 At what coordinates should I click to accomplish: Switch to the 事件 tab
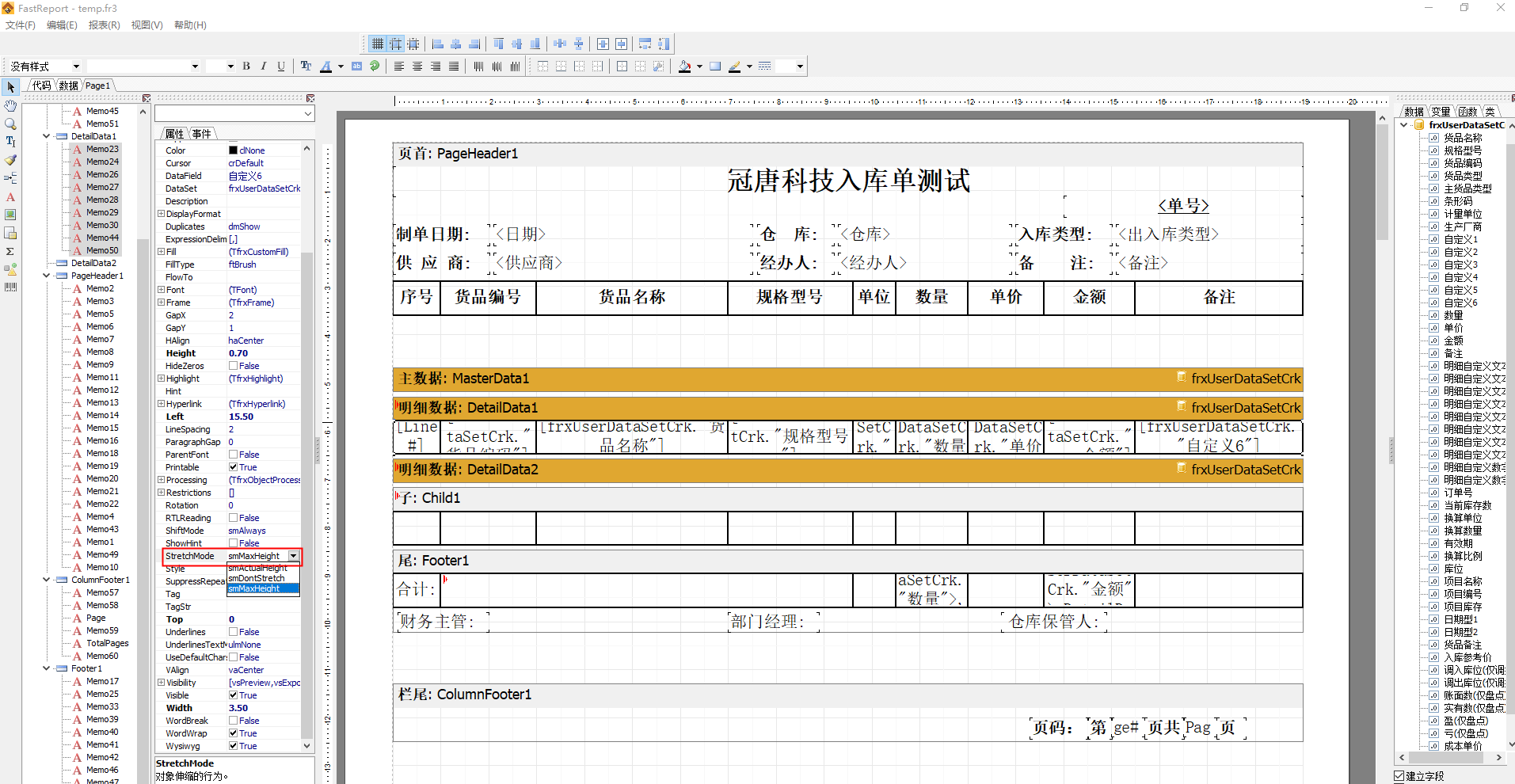coord(201,134)
